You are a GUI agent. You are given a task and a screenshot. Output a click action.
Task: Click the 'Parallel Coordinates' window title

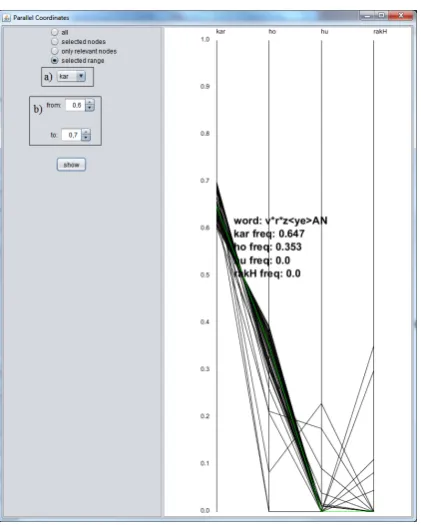41,18
